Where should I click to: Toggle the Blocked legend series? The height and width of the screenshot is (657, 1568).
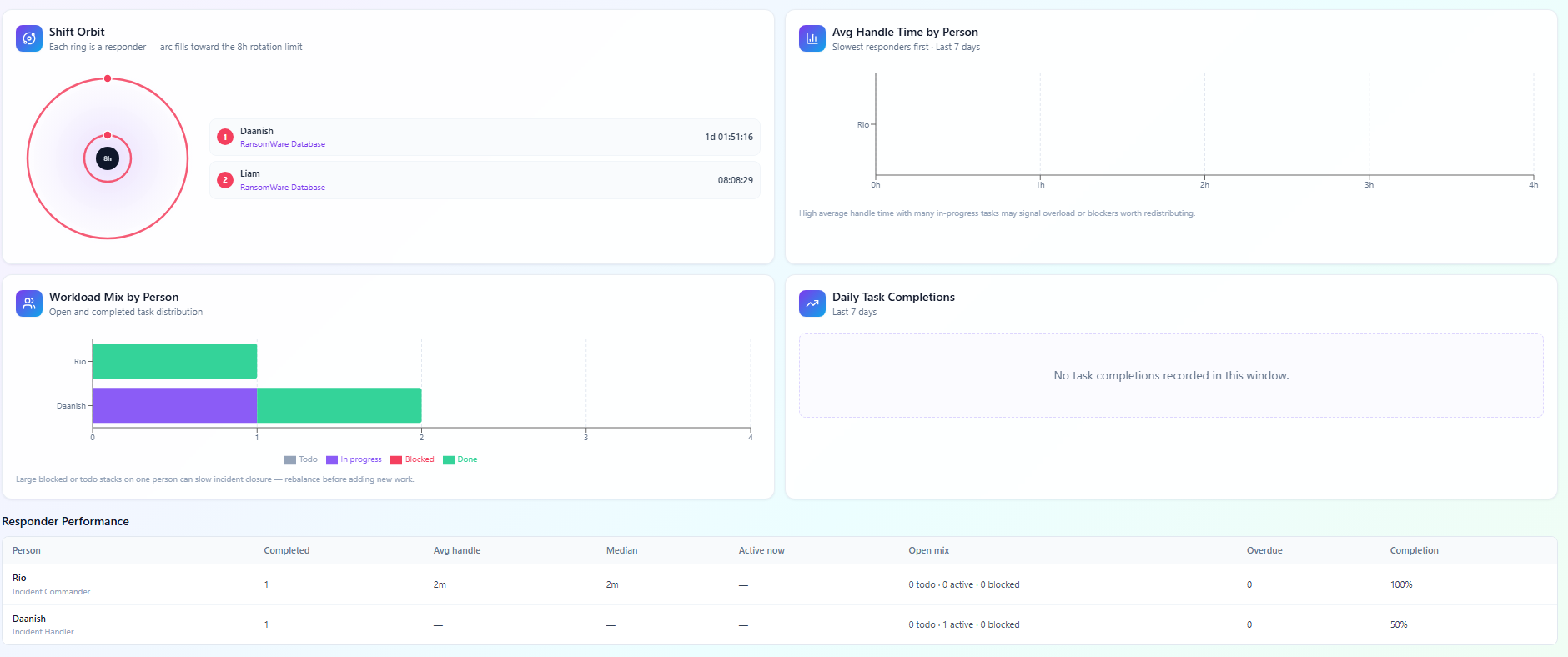pos(412,459)
